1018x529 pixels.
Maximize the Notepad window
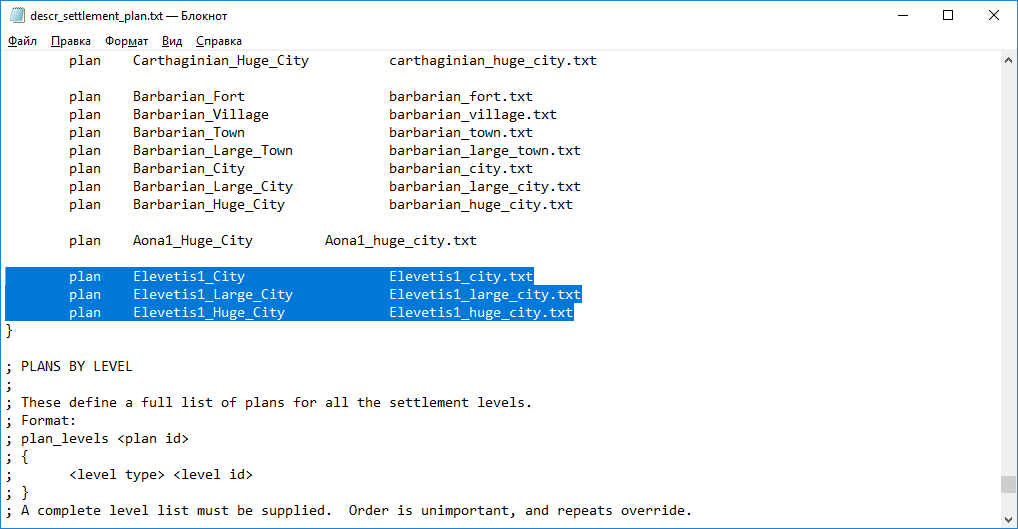coord(948,15)
